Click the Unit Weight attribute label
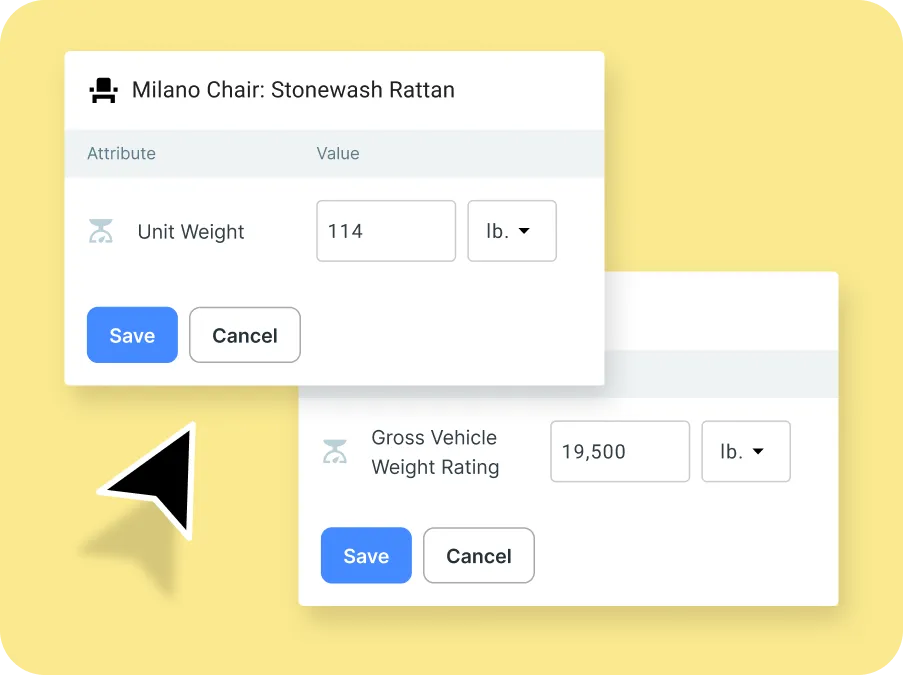Viewport: 903px width, 675px height. tap(191, 232)
